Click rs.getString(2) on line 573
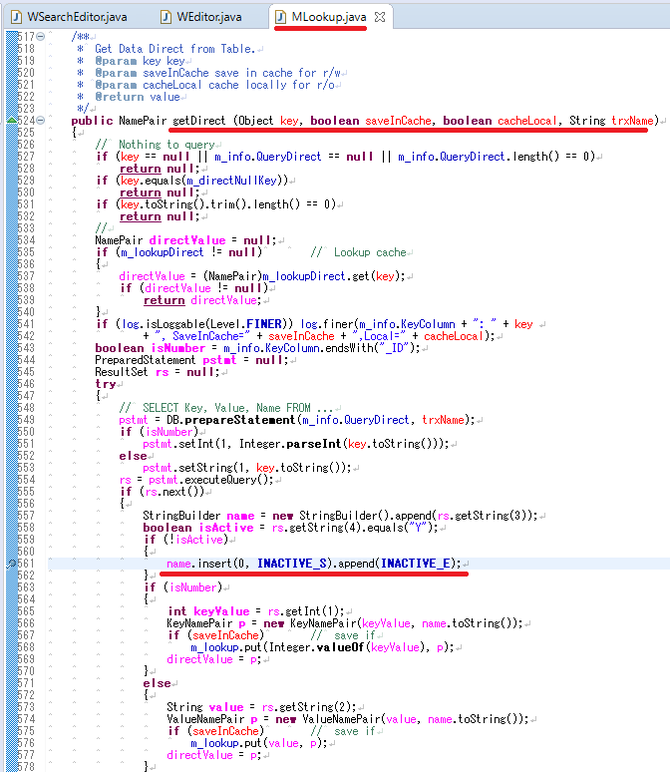The height and width of the screenshot is (772, 670). click(308, 707)
